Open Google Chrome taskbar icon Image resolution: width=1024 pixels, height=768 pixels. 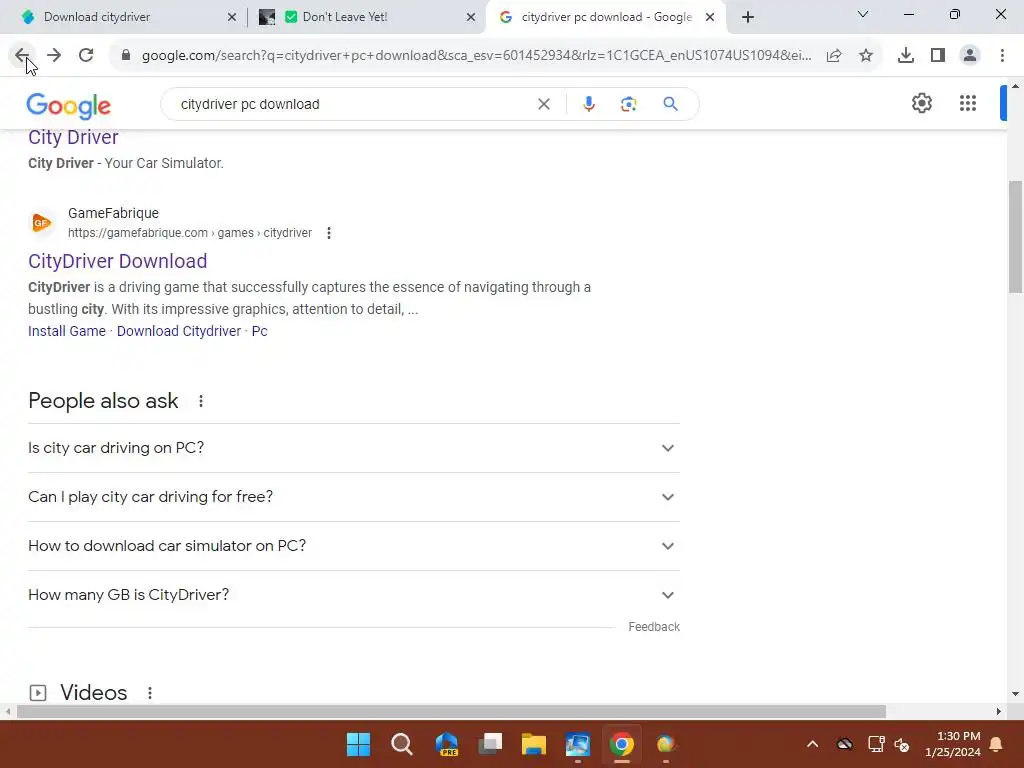tap(622, 744)
